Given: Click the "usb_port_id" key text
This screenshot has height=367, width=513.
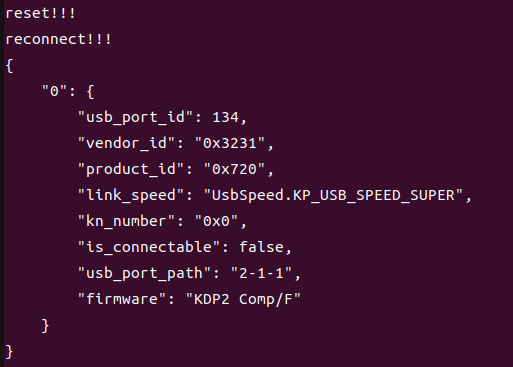Looking at the screenshot, I should click(135, 117).
